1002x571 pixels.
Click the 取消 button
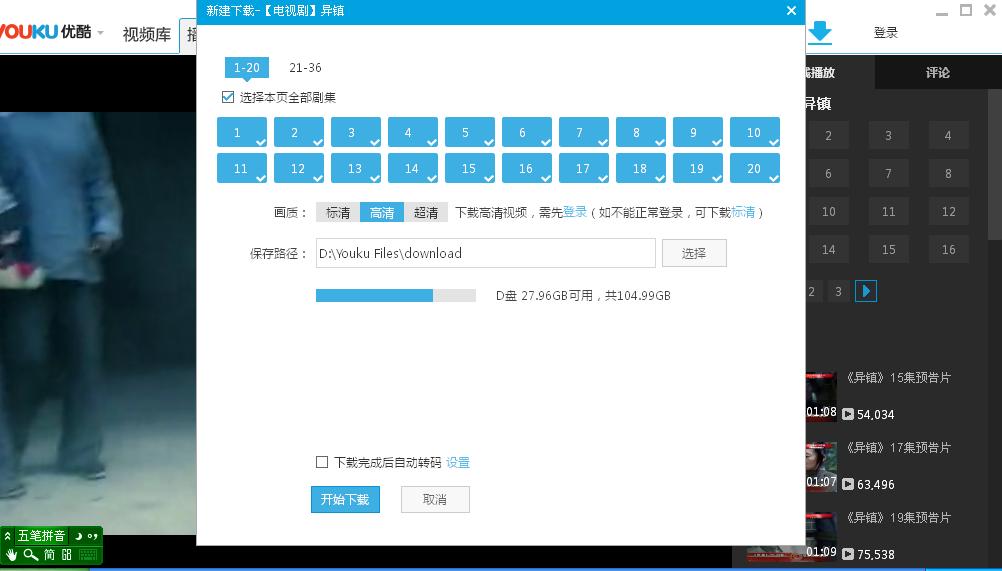pyautogui.click(x=435, y=499)
